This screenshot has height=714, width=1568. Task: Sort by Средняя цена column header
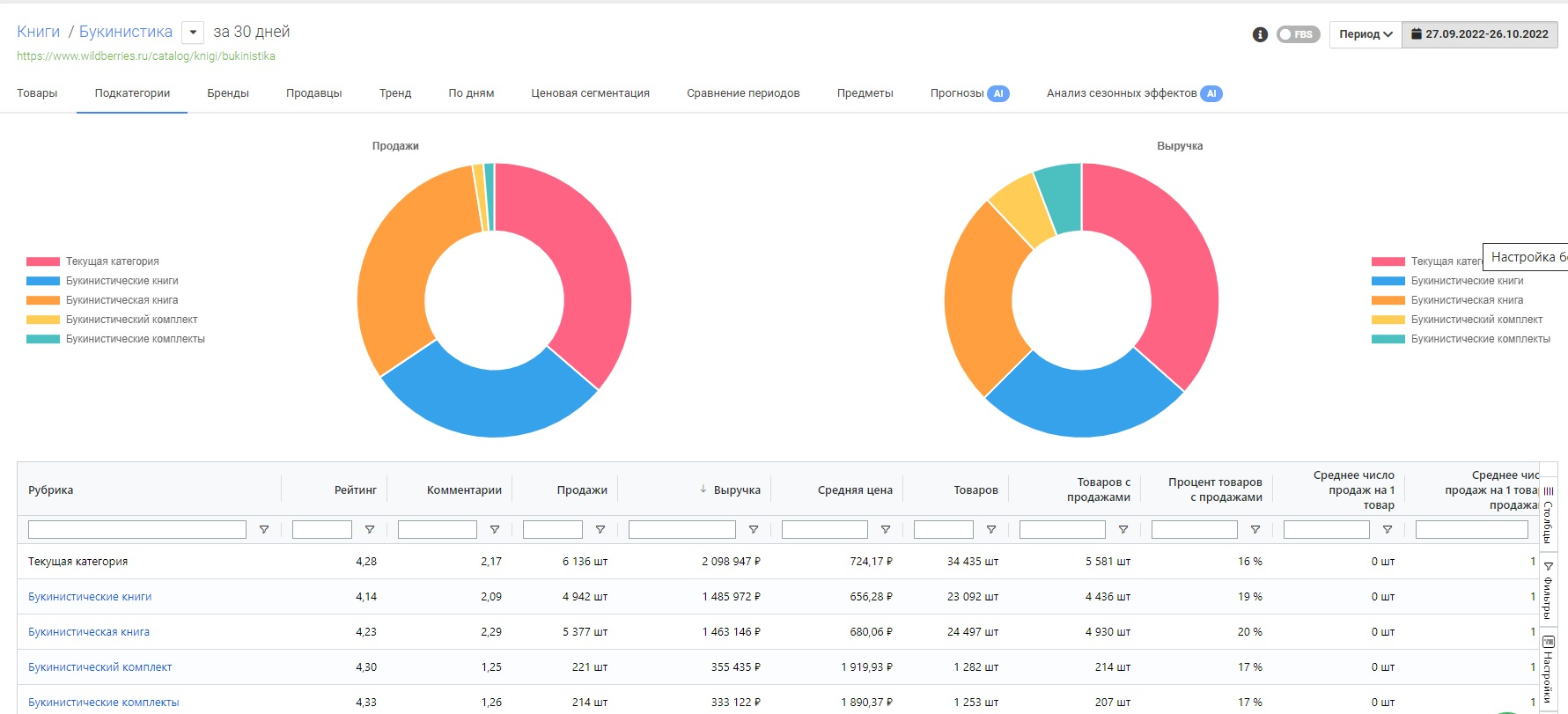point(855,490)
